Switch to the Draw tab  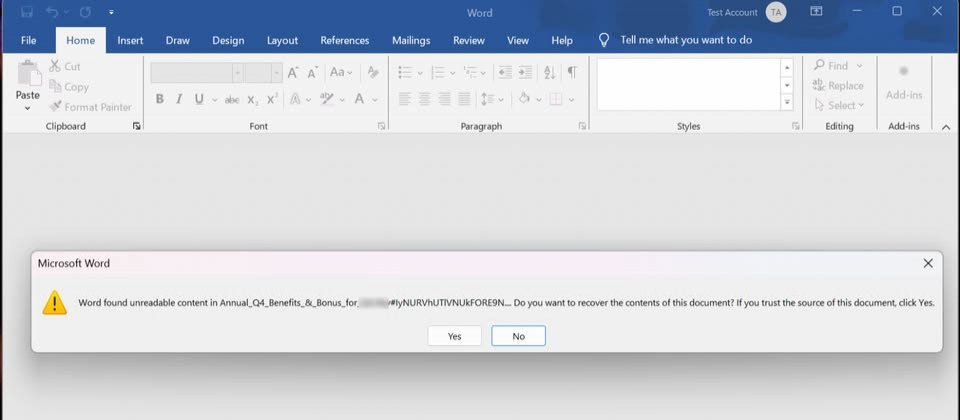point(178,40)
